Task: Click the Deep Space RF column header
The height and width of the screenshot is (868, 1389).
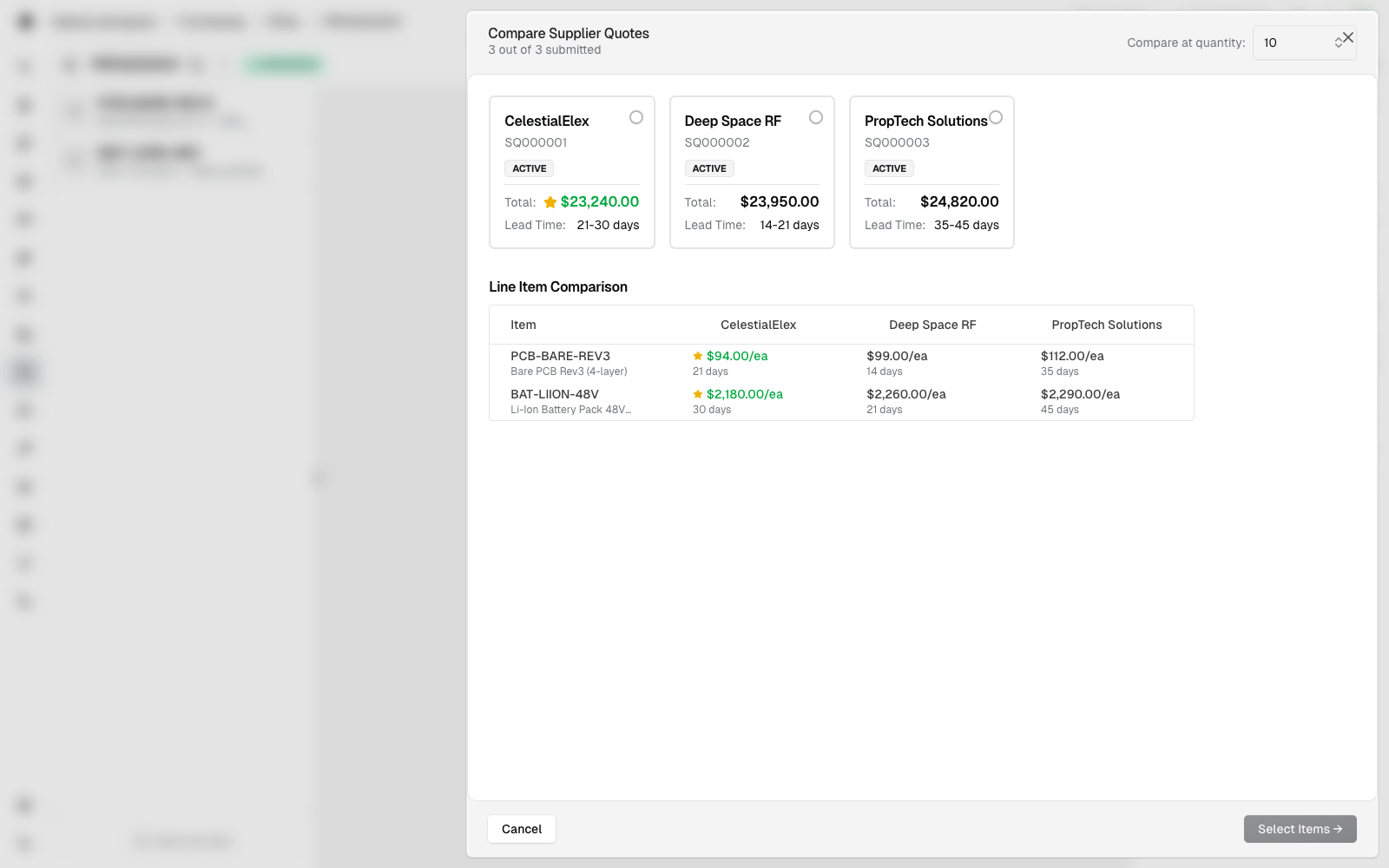Action: [932, 325]
